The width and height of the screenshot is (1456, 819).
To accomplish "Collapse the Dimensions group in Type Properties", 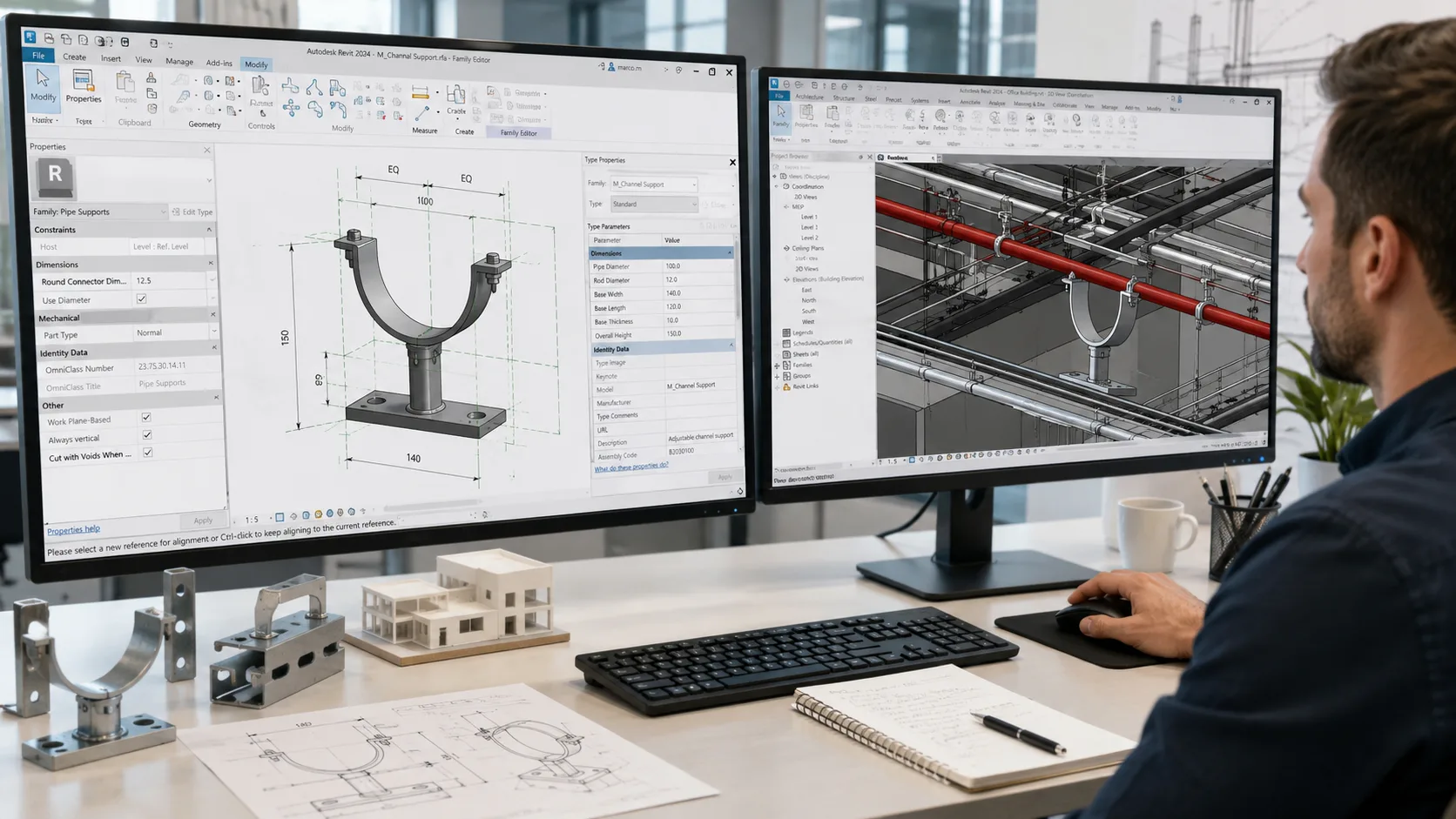I will (x=730, y=252).
